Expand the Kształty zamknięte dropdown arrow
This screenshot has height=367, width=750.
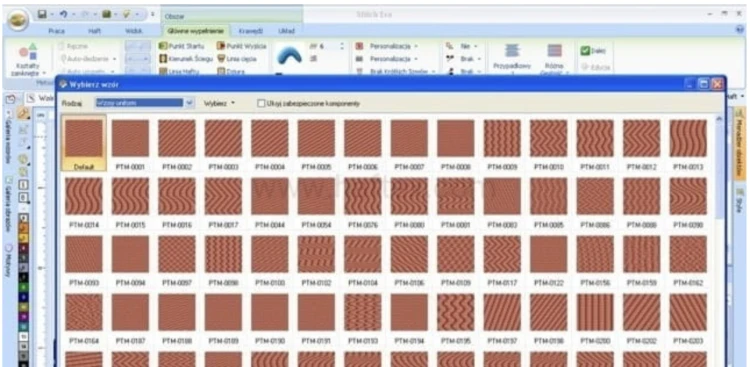pyautogui.click(x=44, y=74)
